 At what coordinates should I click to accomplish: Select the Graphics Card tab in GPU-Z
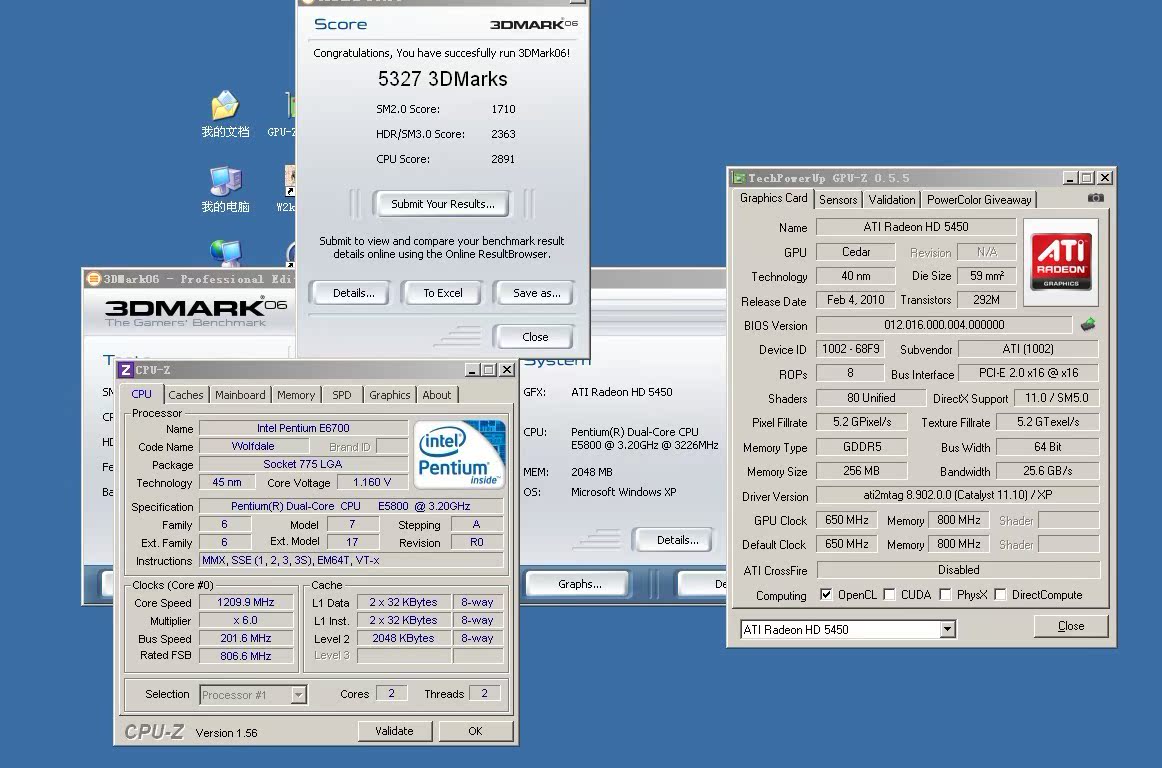774,198
